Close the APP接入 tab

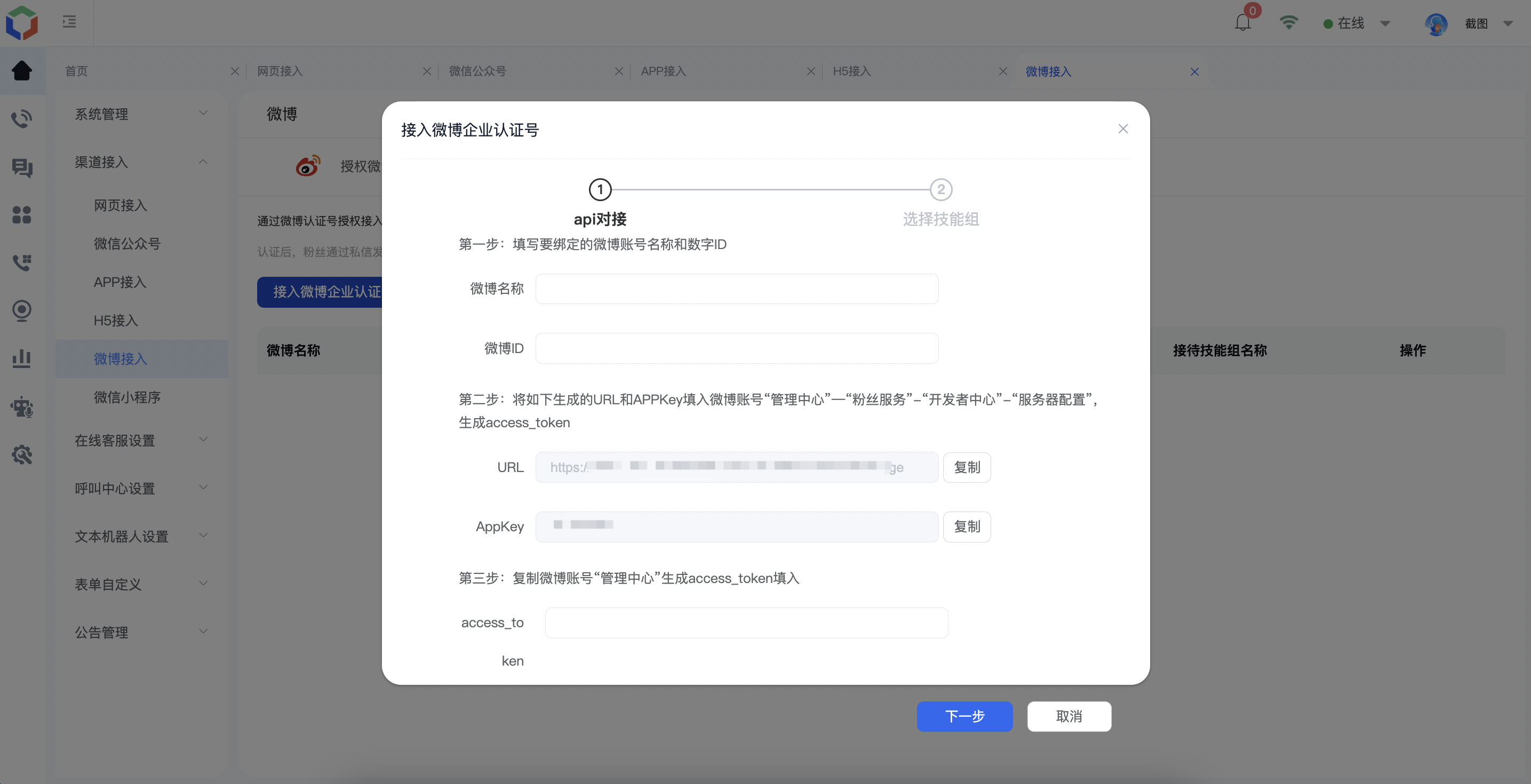(x=811, y=71)
